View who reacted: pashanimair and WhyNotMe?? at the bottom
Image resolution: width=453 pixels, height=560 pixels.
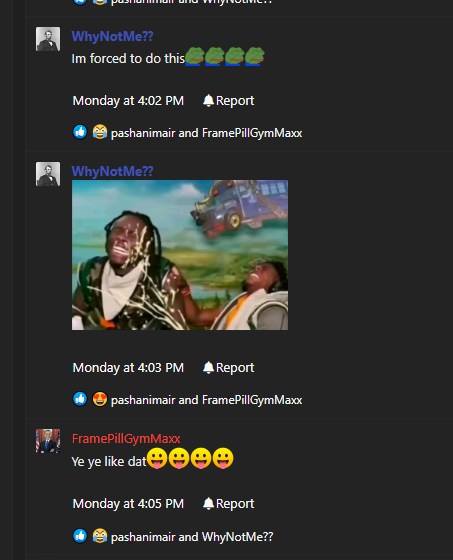192,537
